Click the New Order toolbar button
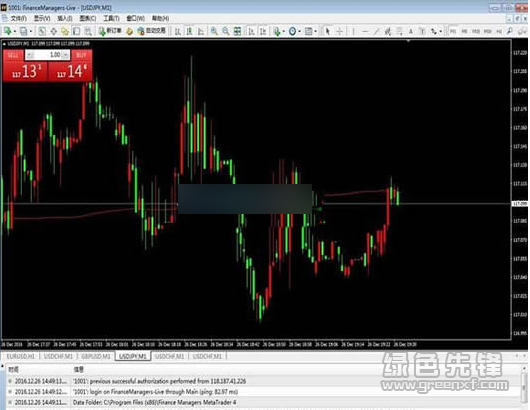Image resolution: width=530 pixels, height=410 pixels. (110, 31)
